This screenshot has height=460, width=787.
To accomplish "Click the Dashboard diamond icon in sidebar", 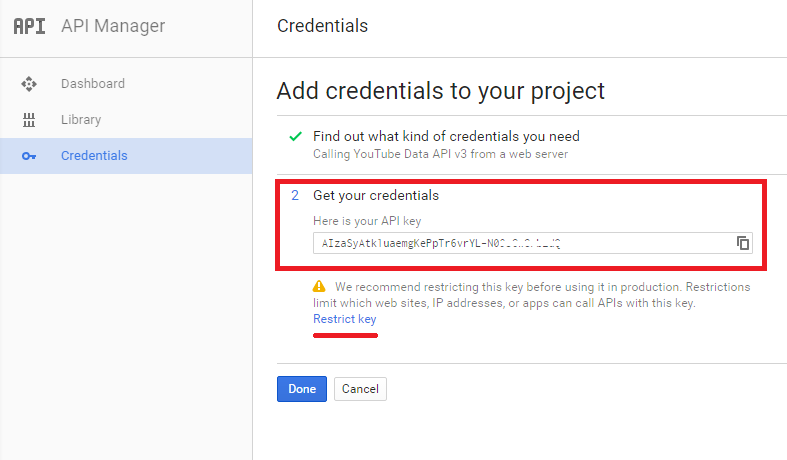I will [29, 84].
